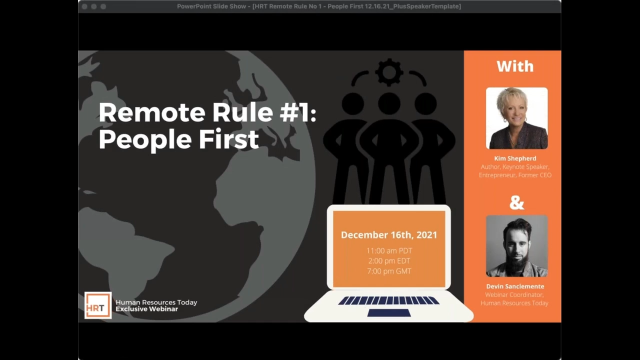Screen dimensions: 640x360
Task: Click the yellow minimize window button
Action: [94, 7]
